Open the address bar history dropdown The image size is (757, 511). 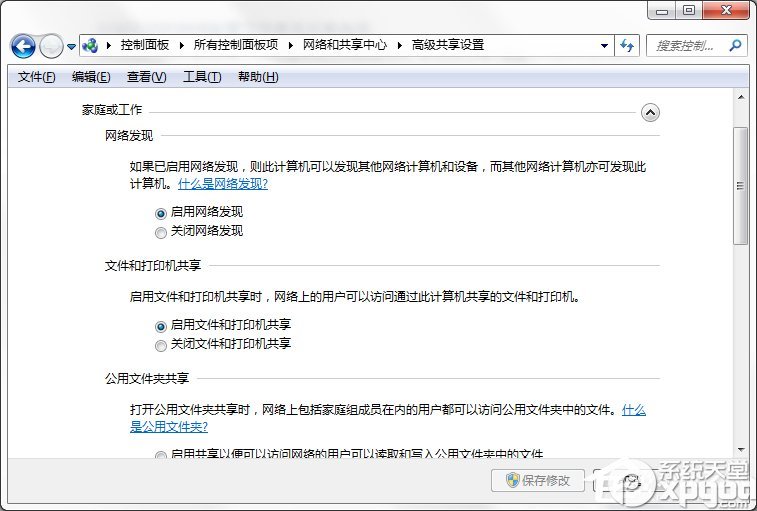pyautogui.click(x=604, y=45)
